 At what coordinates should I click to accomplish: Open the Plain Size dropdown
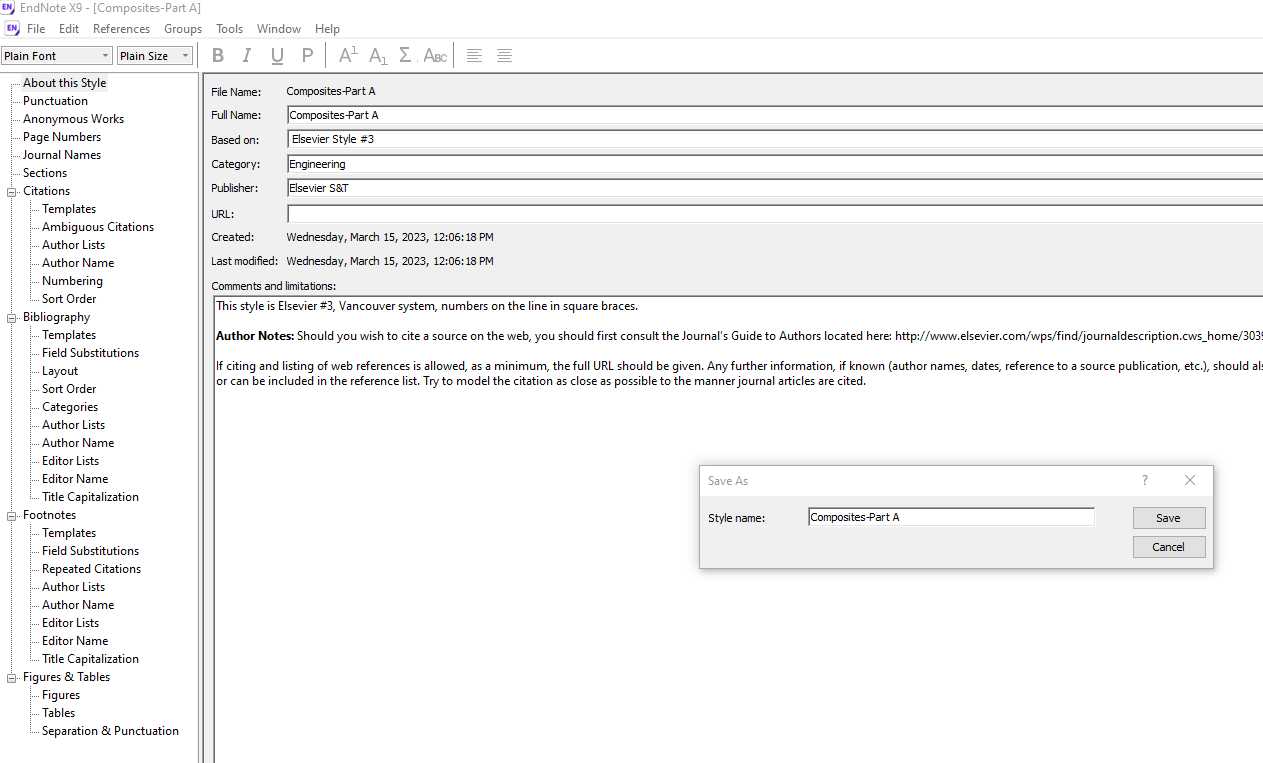(x=155, y=56)
